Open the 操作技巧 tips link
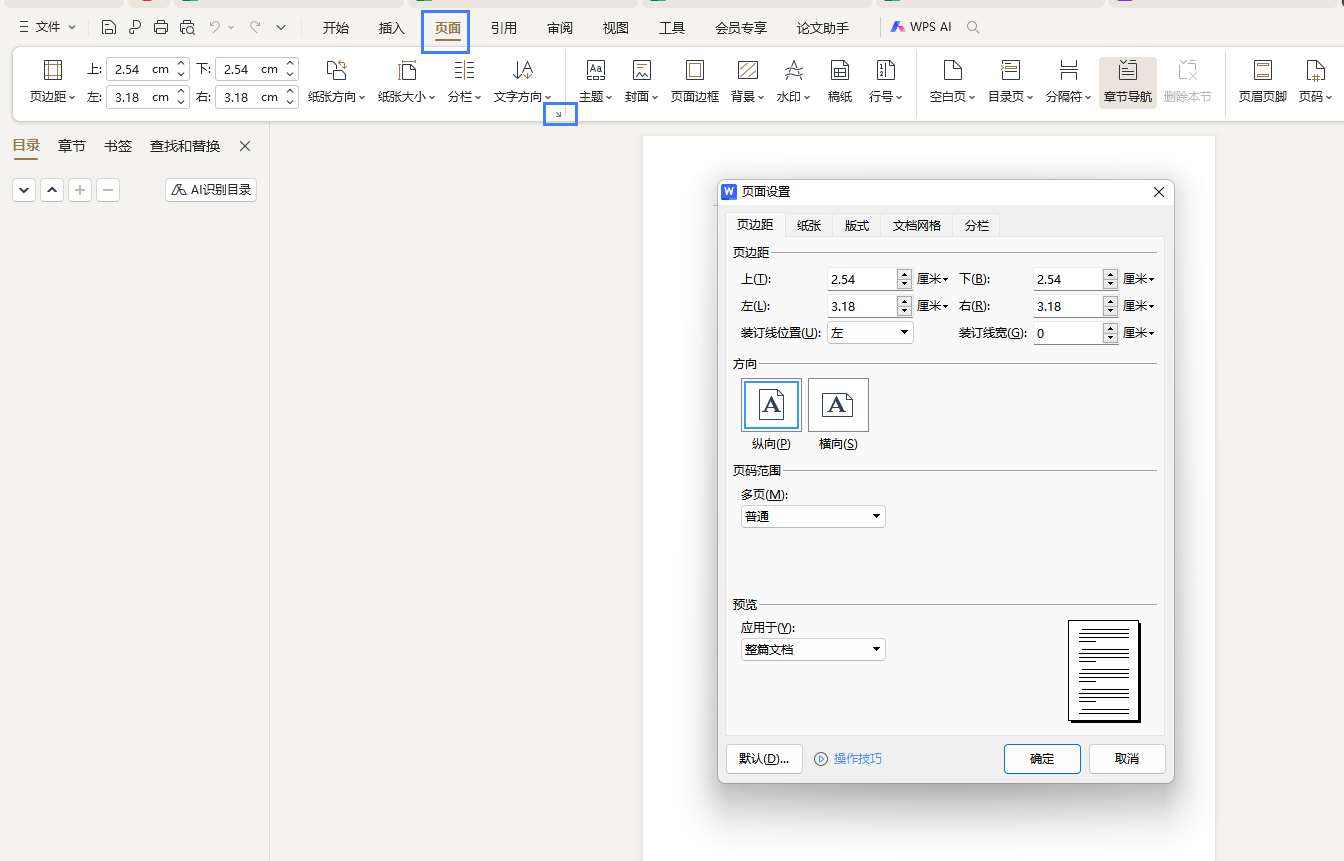Image resolution: width=1344 pixels, height=861 pixels. [x=848, y=759]
